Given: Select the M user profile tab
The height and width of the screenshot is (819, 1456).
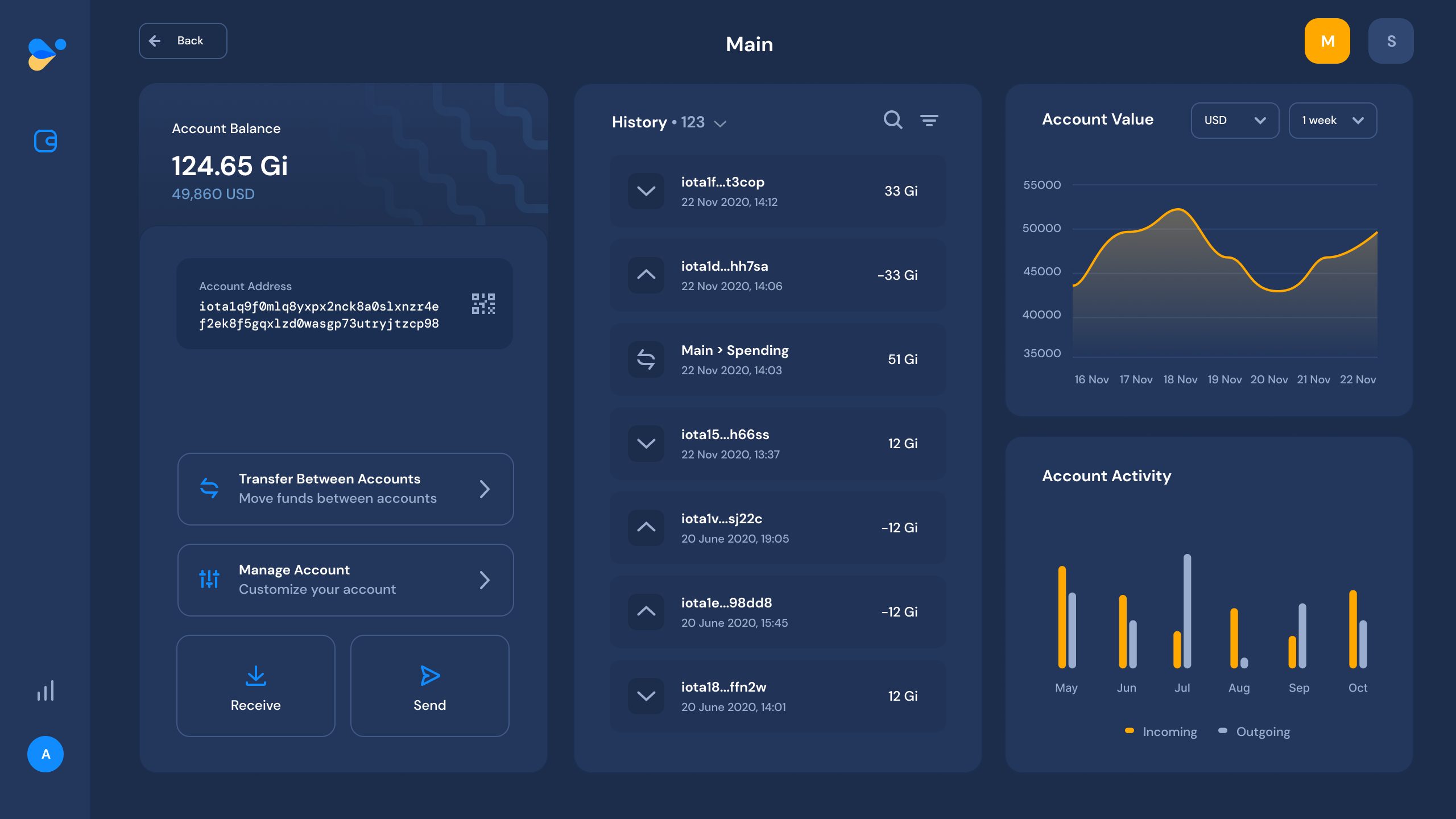Looking at the screenshot, I should click(1327, 40).
